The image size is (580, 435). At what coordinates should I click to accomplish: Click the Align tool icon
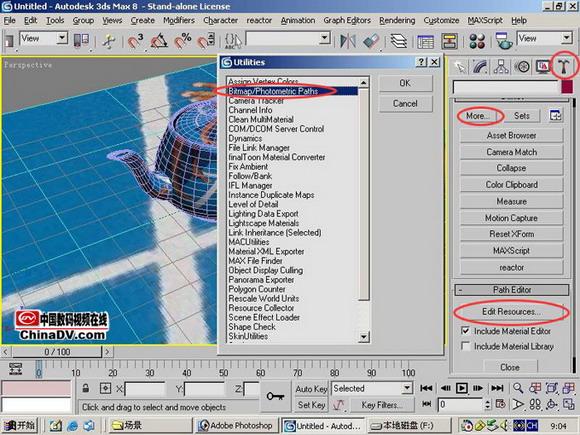[x=371, y=41]
